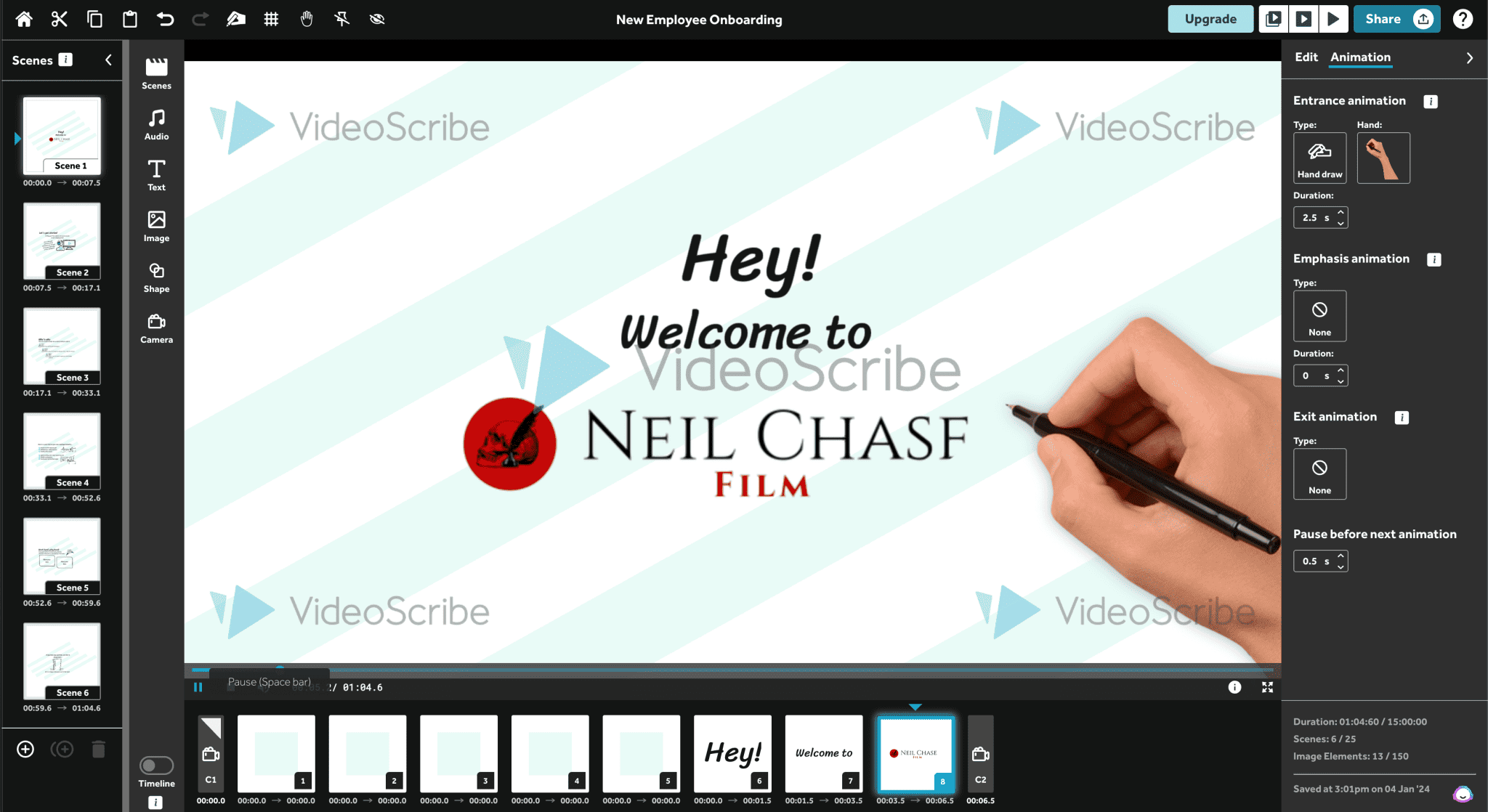
Task: Play the whole project from start
Action: (1333, 19)
